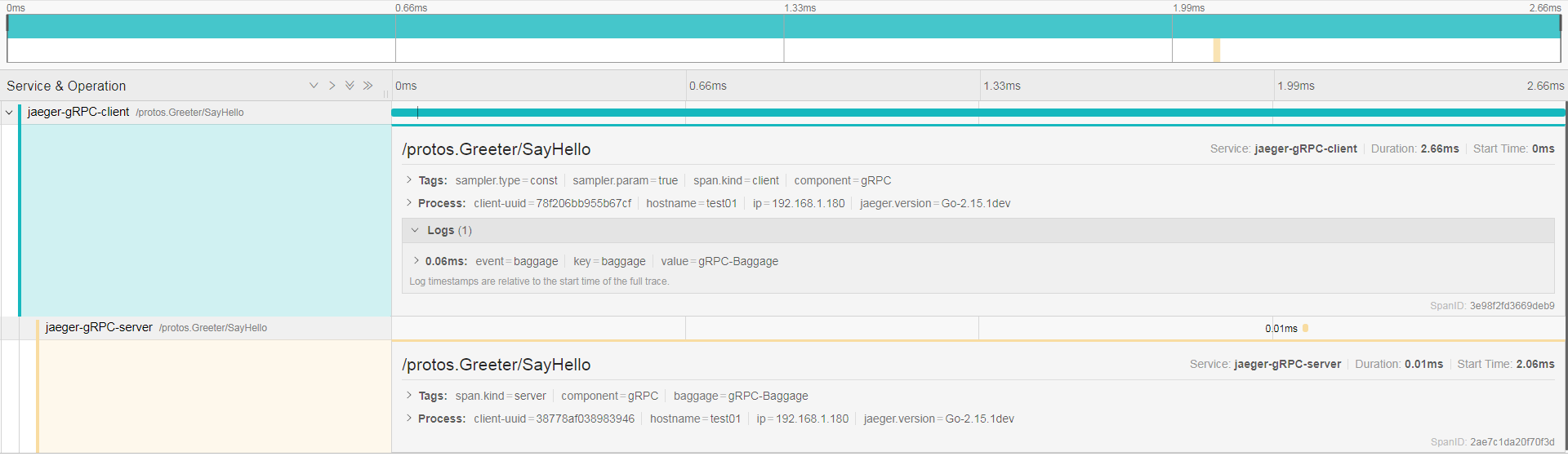This screenshot has height=474, width=1568.
Task: Expand one level chevron in header
Action: pos(314,86)
